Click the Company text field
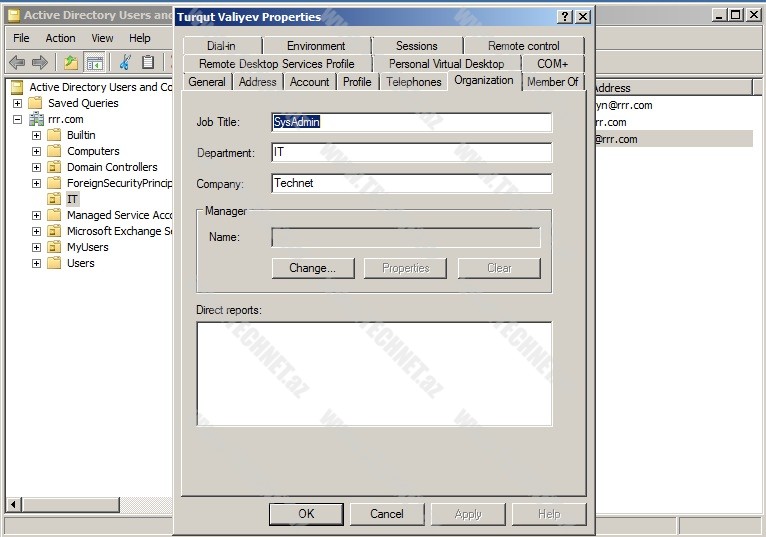 411,184
